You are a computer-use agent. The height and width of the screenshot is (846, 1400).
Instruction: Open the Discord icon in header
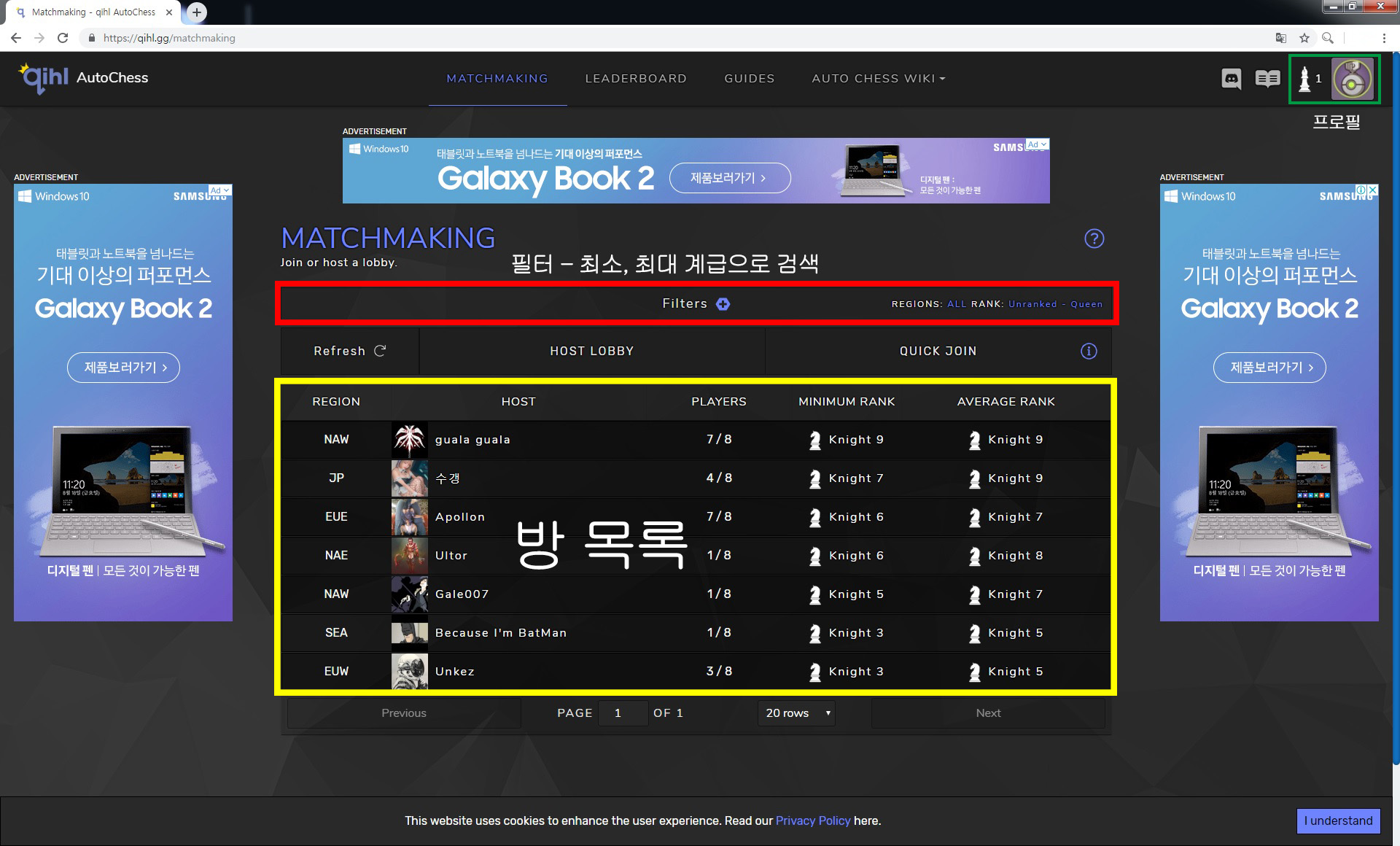pos(1231,79)
